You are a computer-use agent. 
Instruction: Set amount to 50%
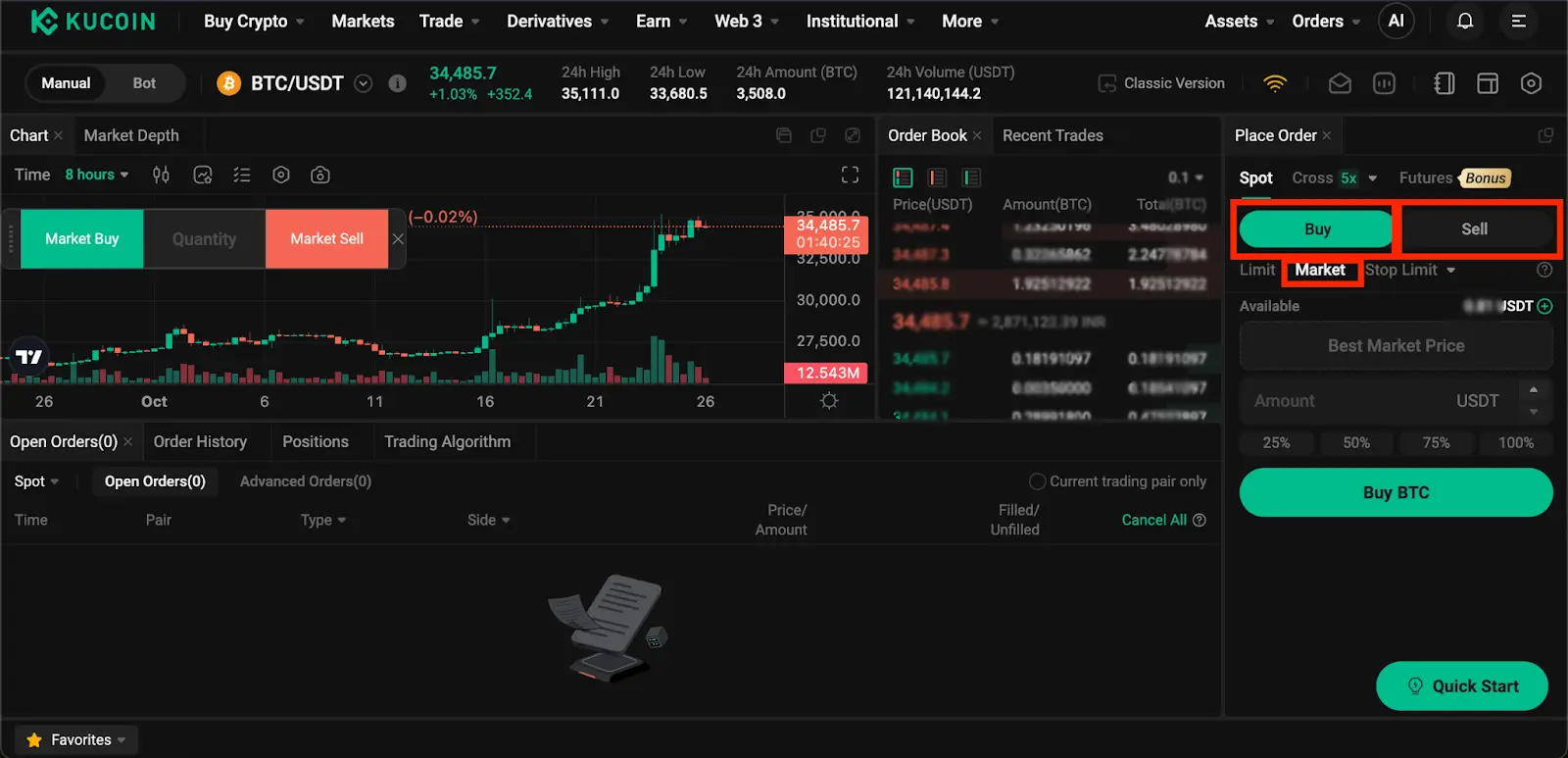click(1356, 442)
